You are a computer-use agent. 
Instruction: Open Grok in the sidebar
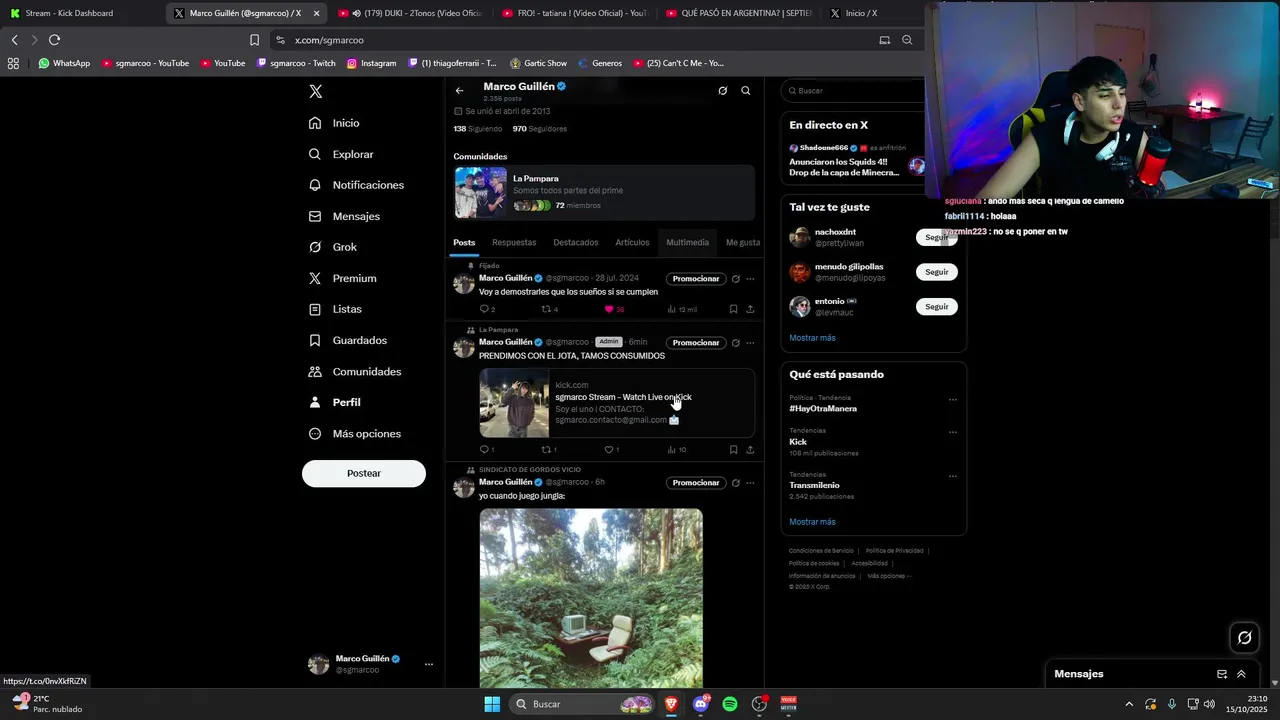pyautogui.click(x=333, y=247)
